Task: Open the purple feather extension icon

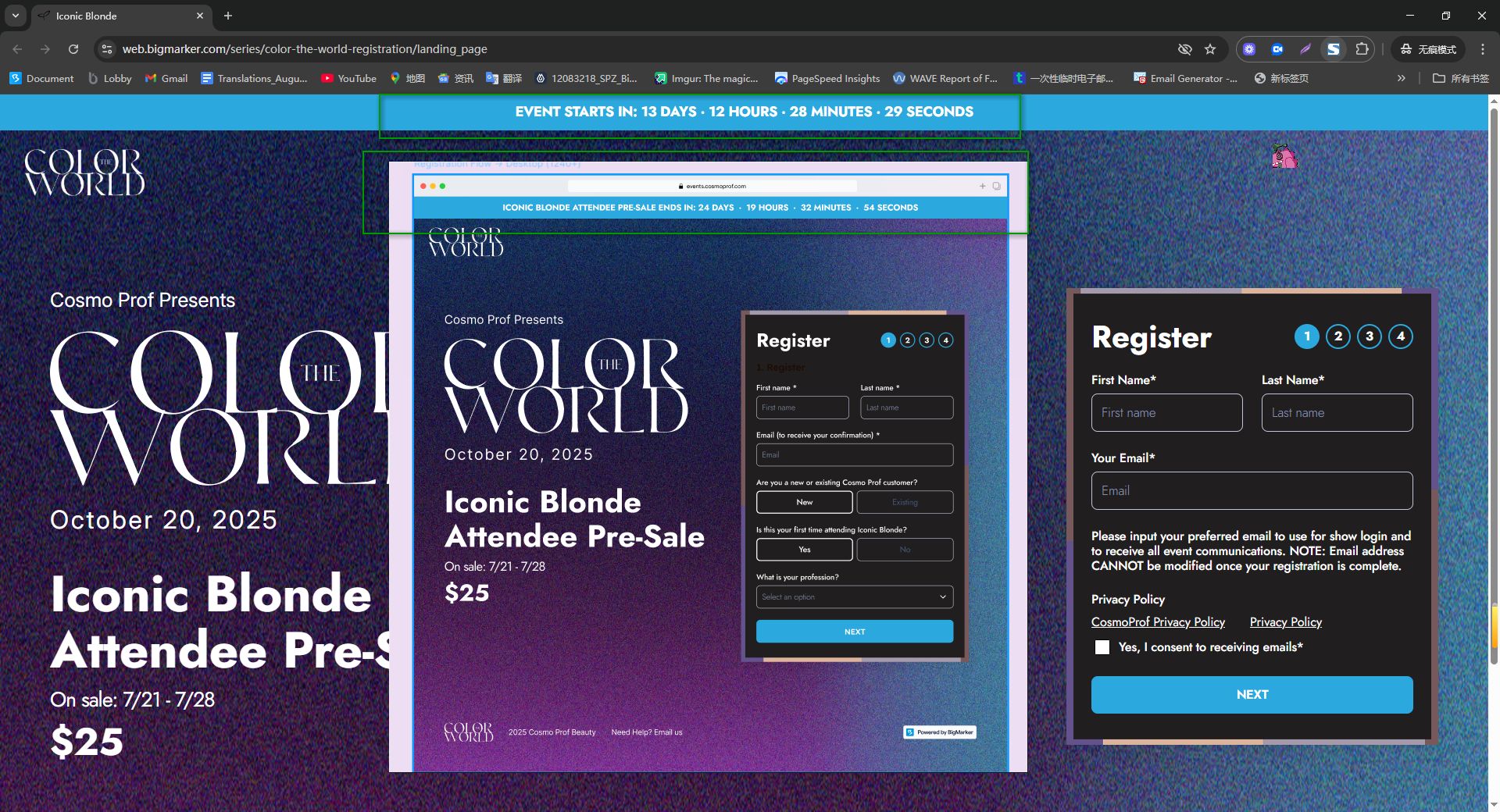Action: [x=1305, y=49]
